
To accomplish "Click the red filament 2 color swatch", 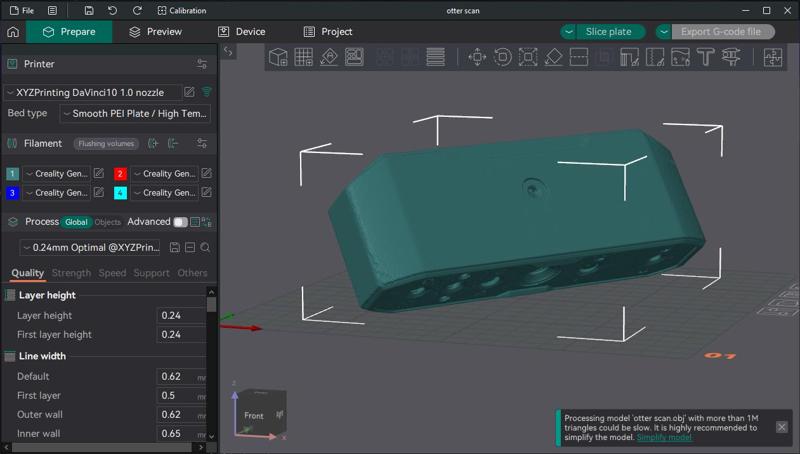I will (120, 174).
